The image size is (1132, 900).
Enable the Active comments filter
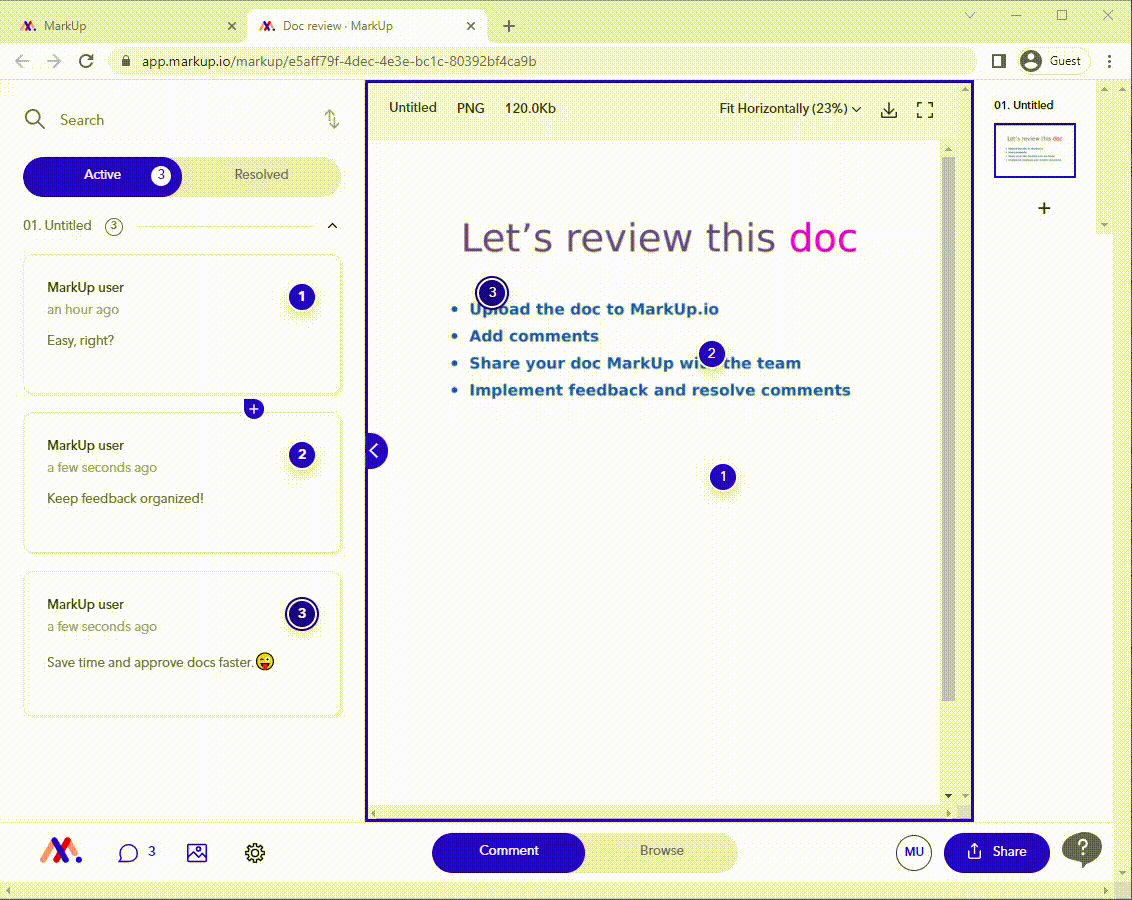[x=101, y=176]
